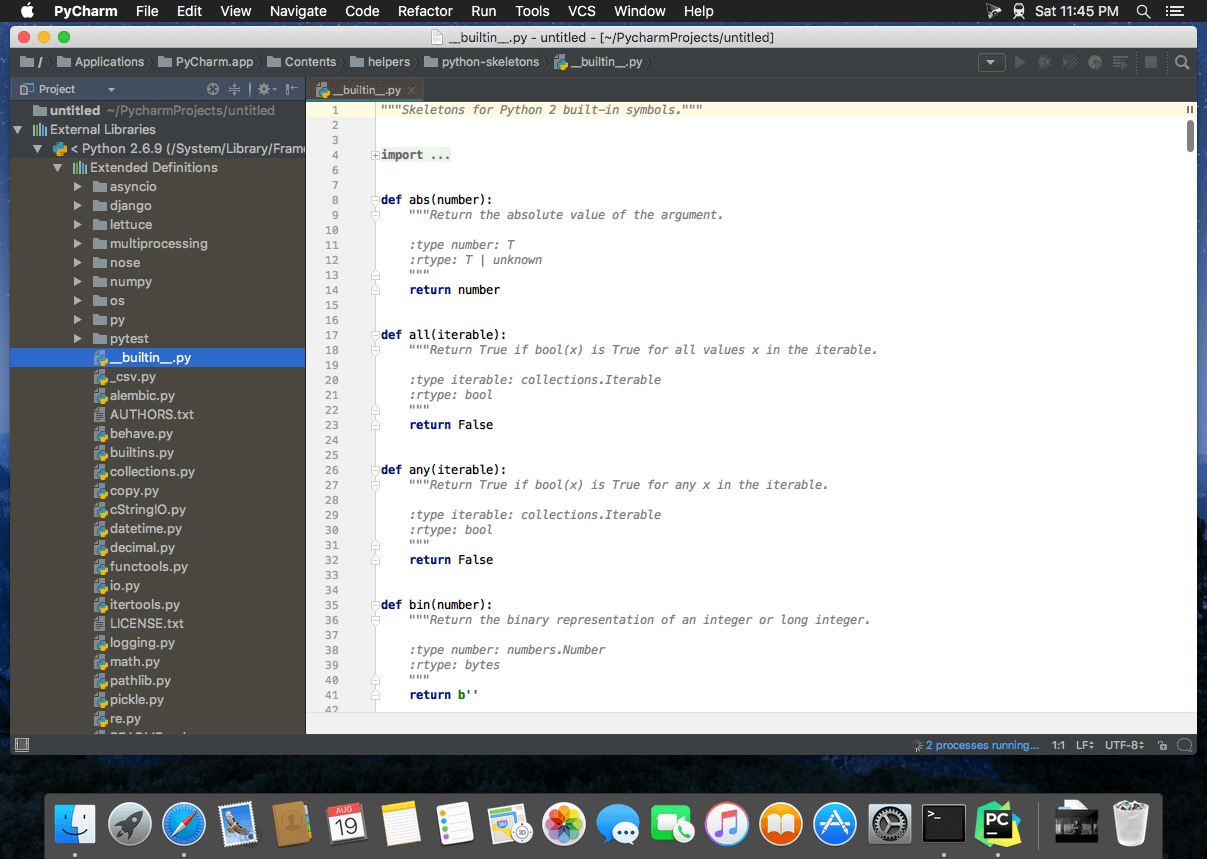Viewport: 1207px width, 859px height.
Task: Expand the pytest folder
Action: 78,339
